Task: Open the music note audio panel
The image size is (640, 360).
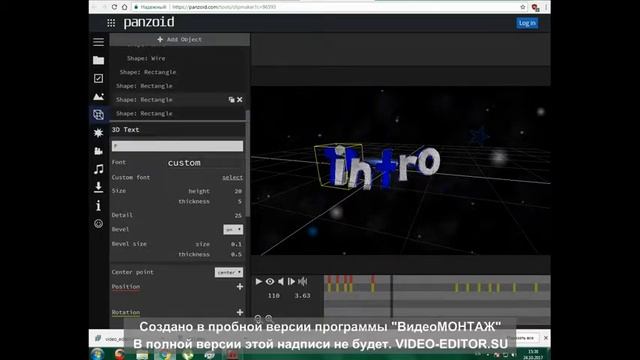Action: pos(98,169)
